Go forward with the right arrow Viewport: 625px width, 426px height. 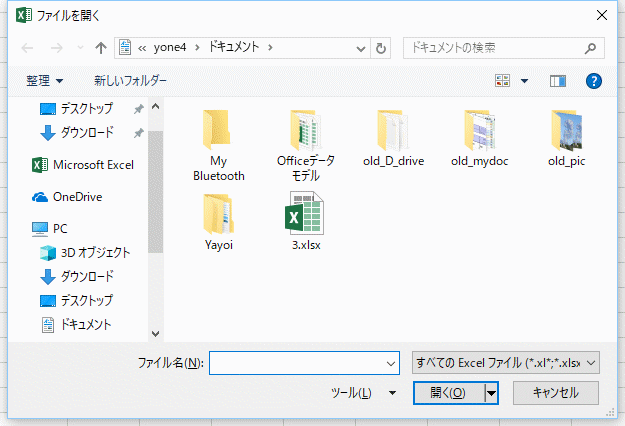[57, 48]
